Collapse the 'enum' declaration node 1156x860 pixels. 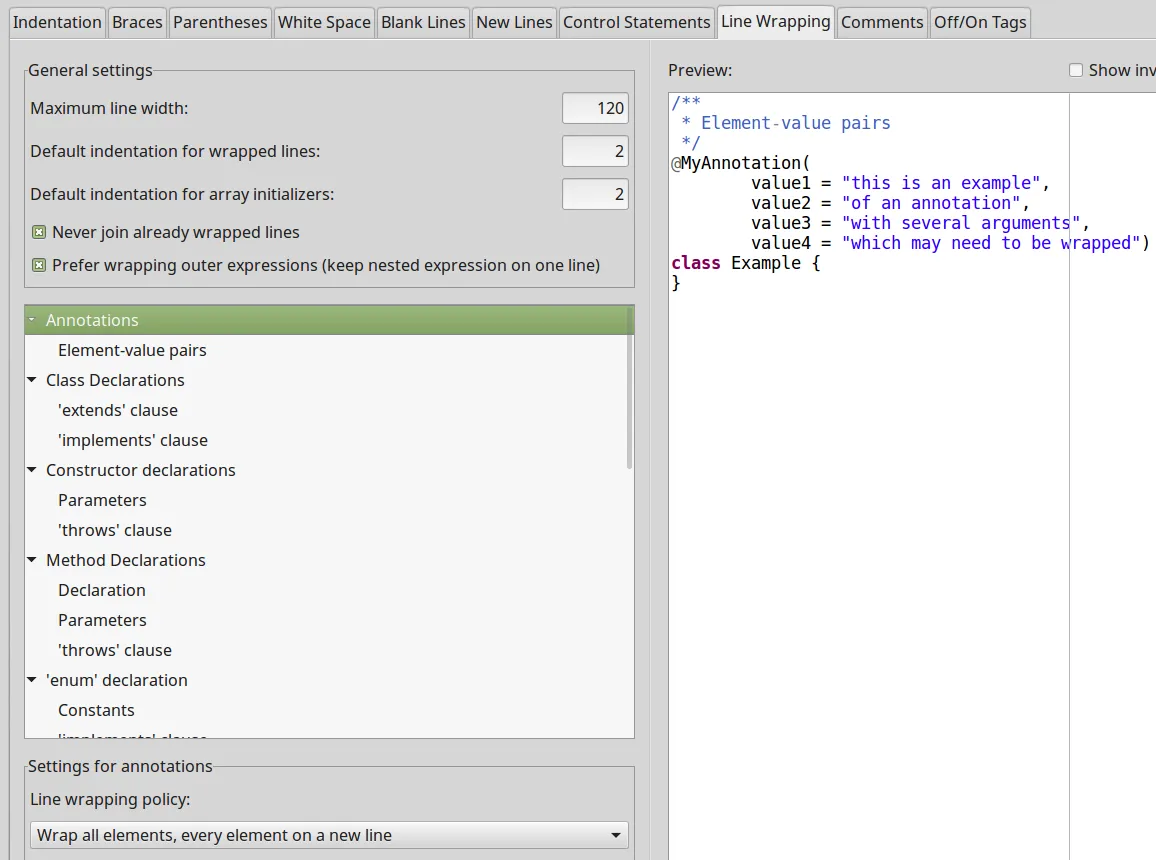click(x=33, y=680)
